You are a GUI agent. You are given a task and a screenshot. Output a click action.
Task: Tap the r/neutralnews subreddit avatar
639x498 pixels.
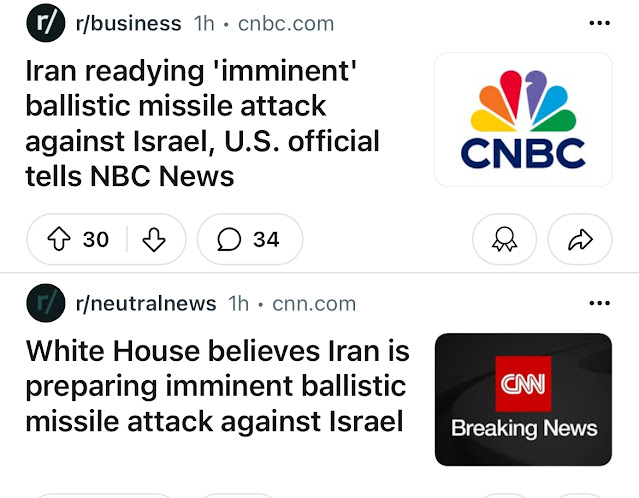tap(44, 302)
